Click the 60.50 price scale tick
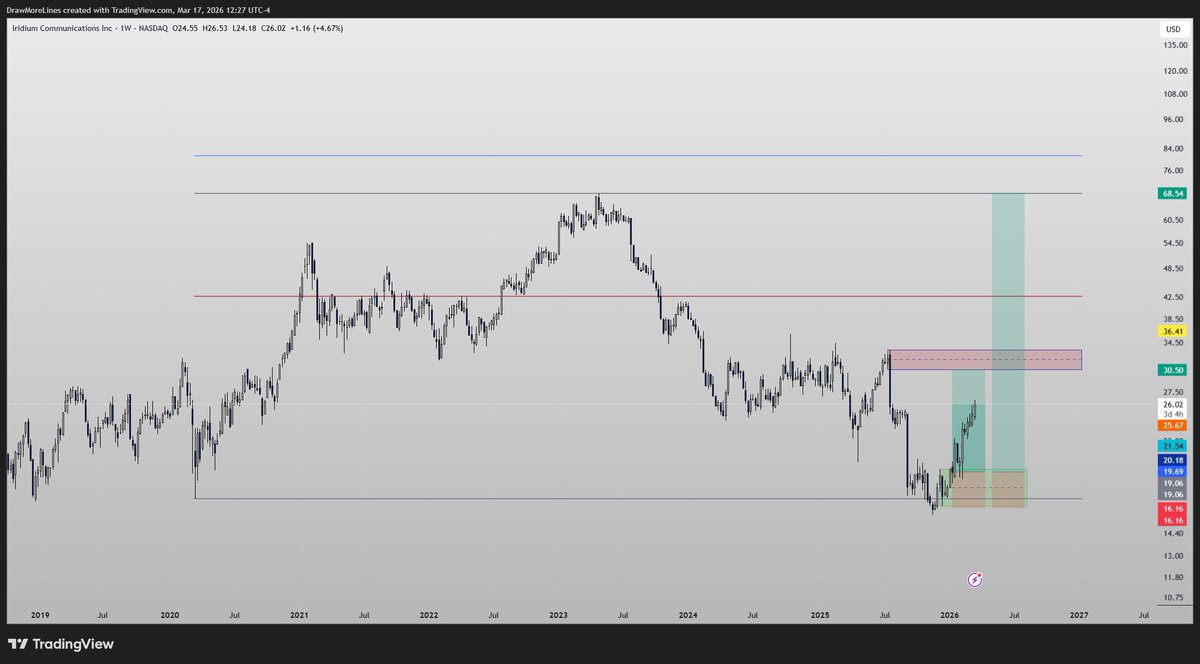1200x664 pixels. 1173,220
